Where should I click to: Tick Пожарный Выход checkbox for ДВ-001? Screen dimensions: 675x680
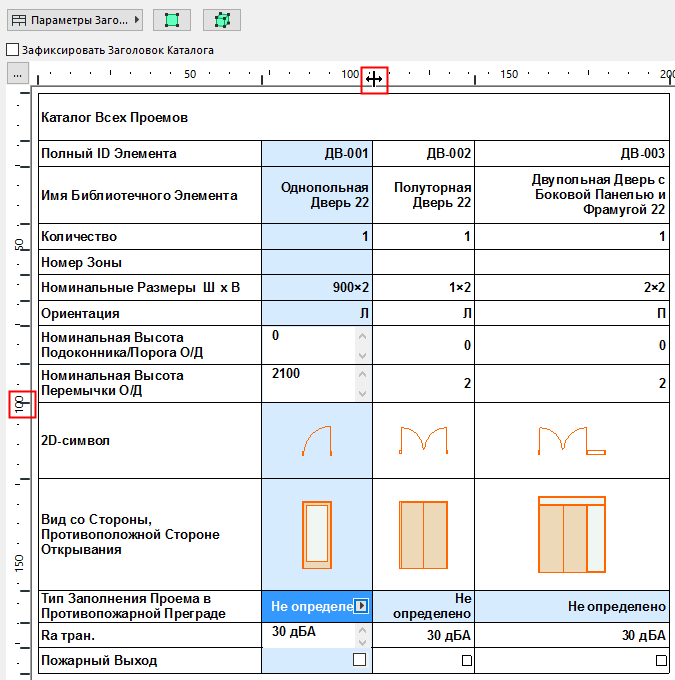[359, 660]
